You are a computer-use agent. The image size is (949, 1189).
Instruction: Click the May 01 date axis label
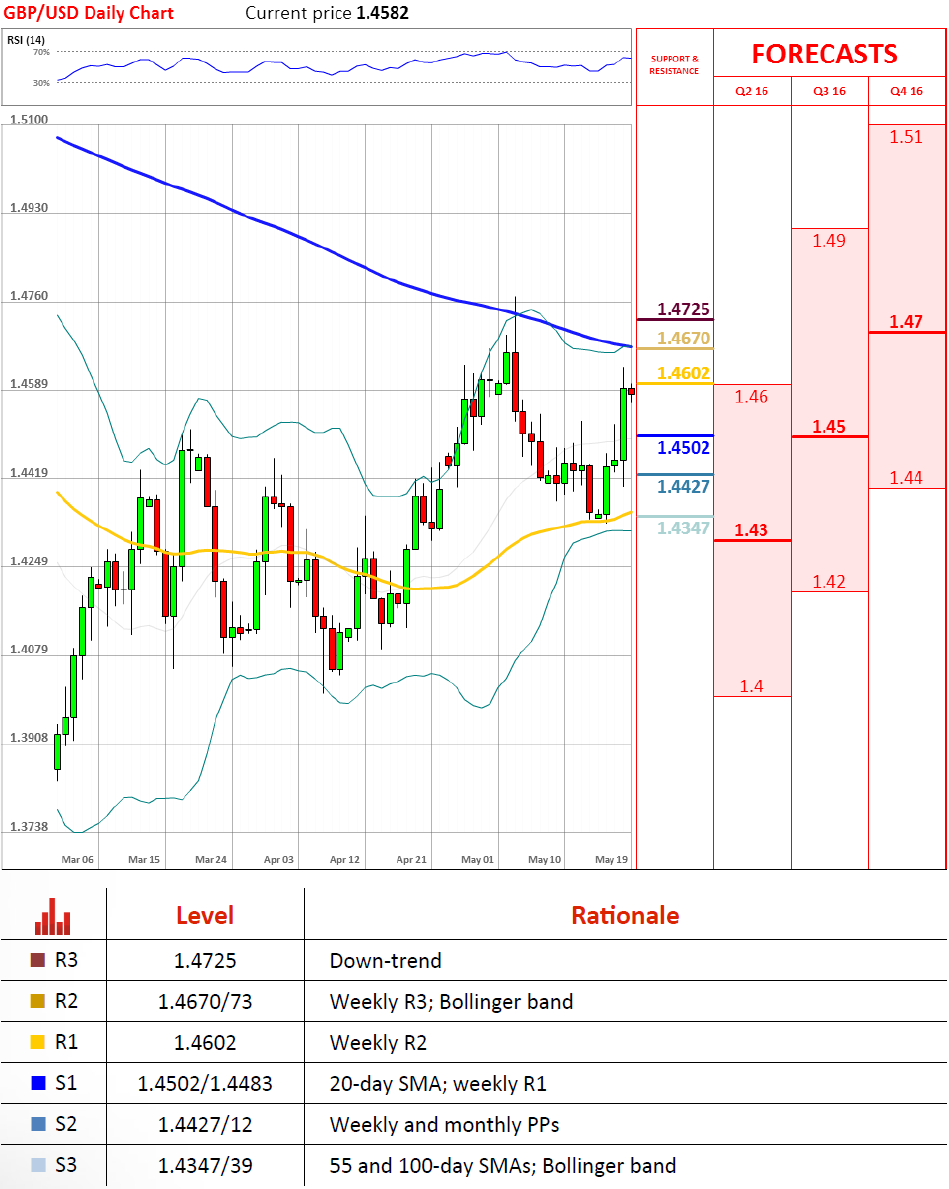pyautogui.click(x=477, y=859)
